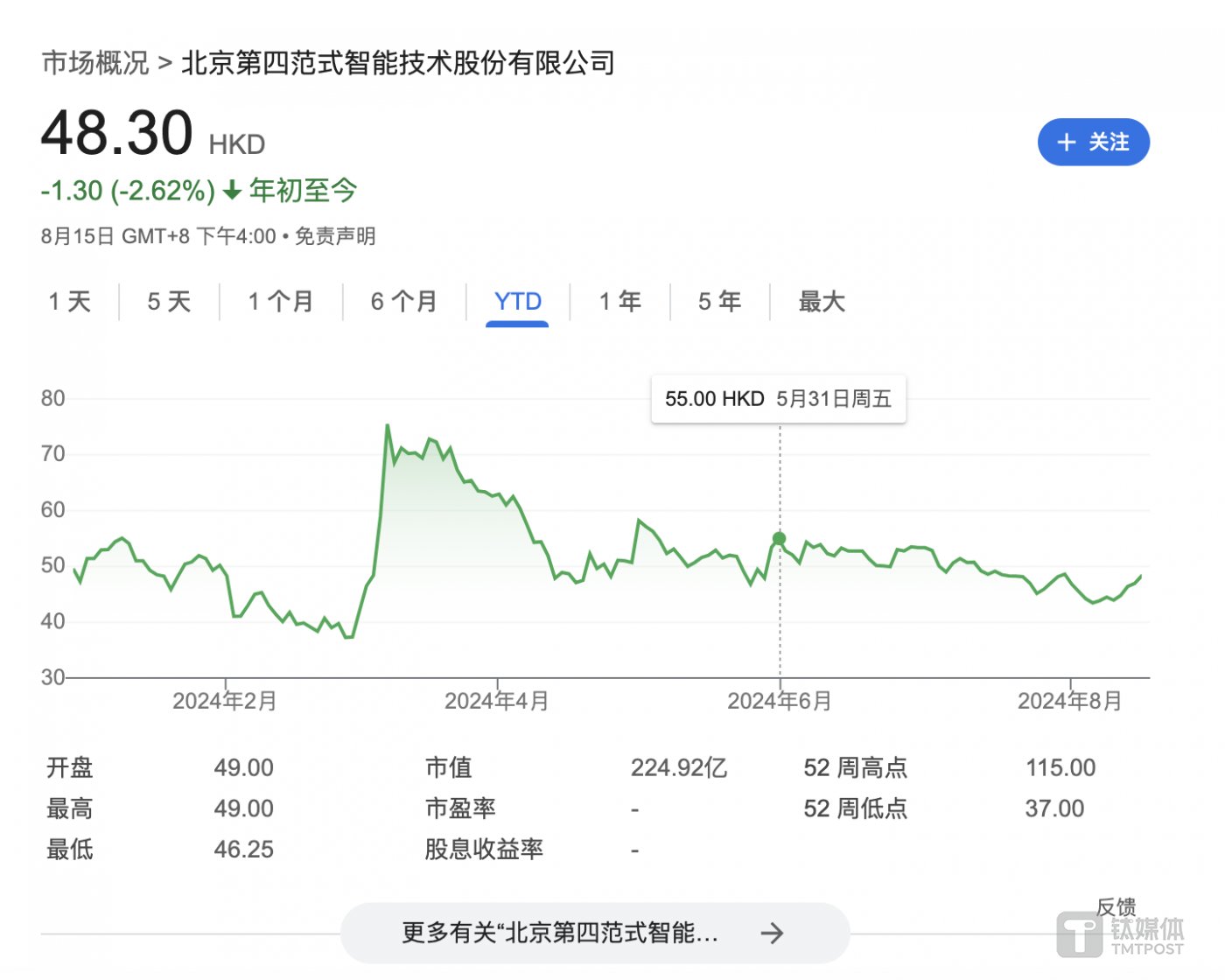Show the 1 年 chart range
Screen dimensions: 1225x980
pos(620,302)
